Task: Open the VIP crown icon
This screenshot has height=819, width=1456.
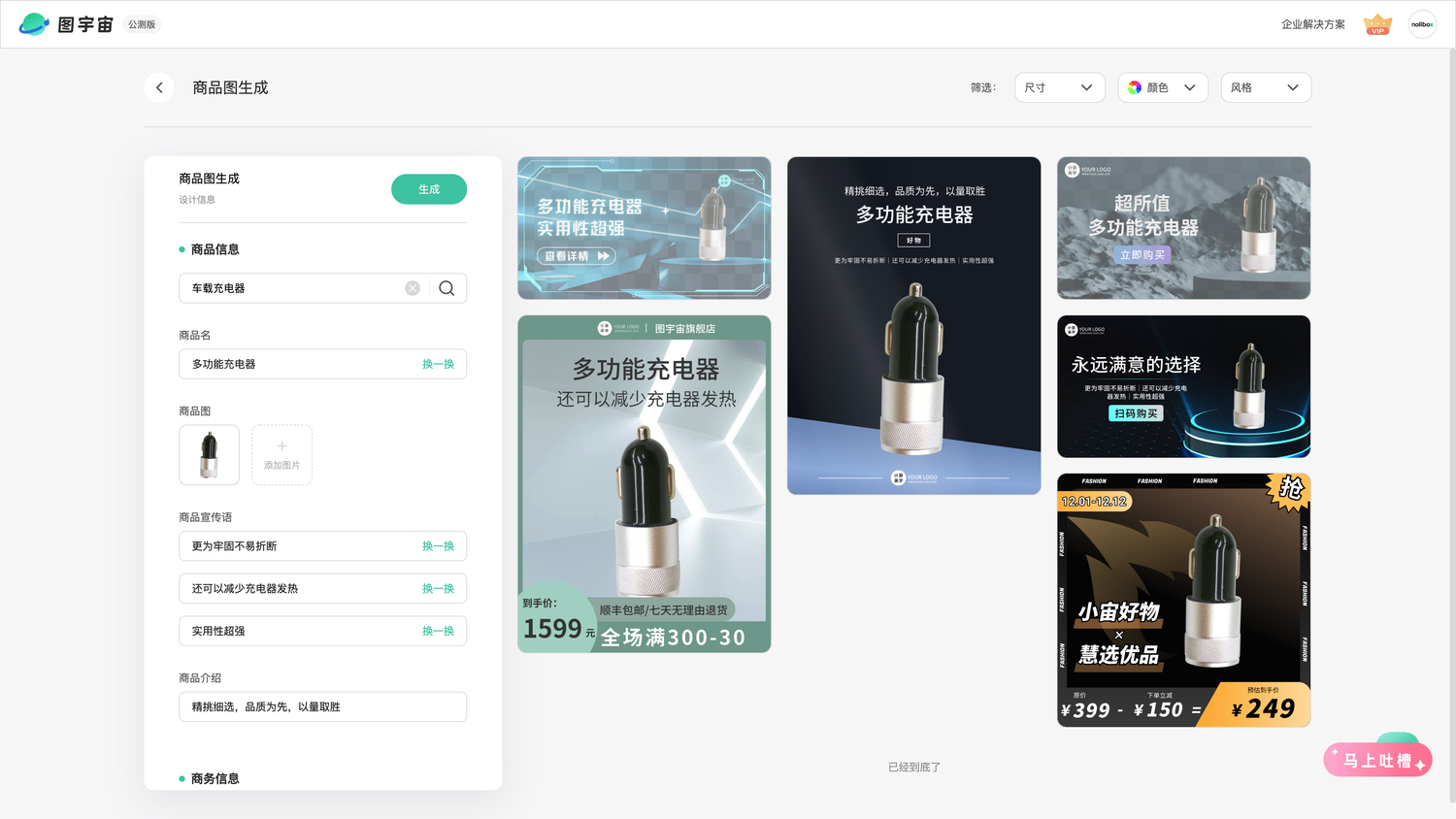Action: pyautogui.click(x=1377, y=24)
